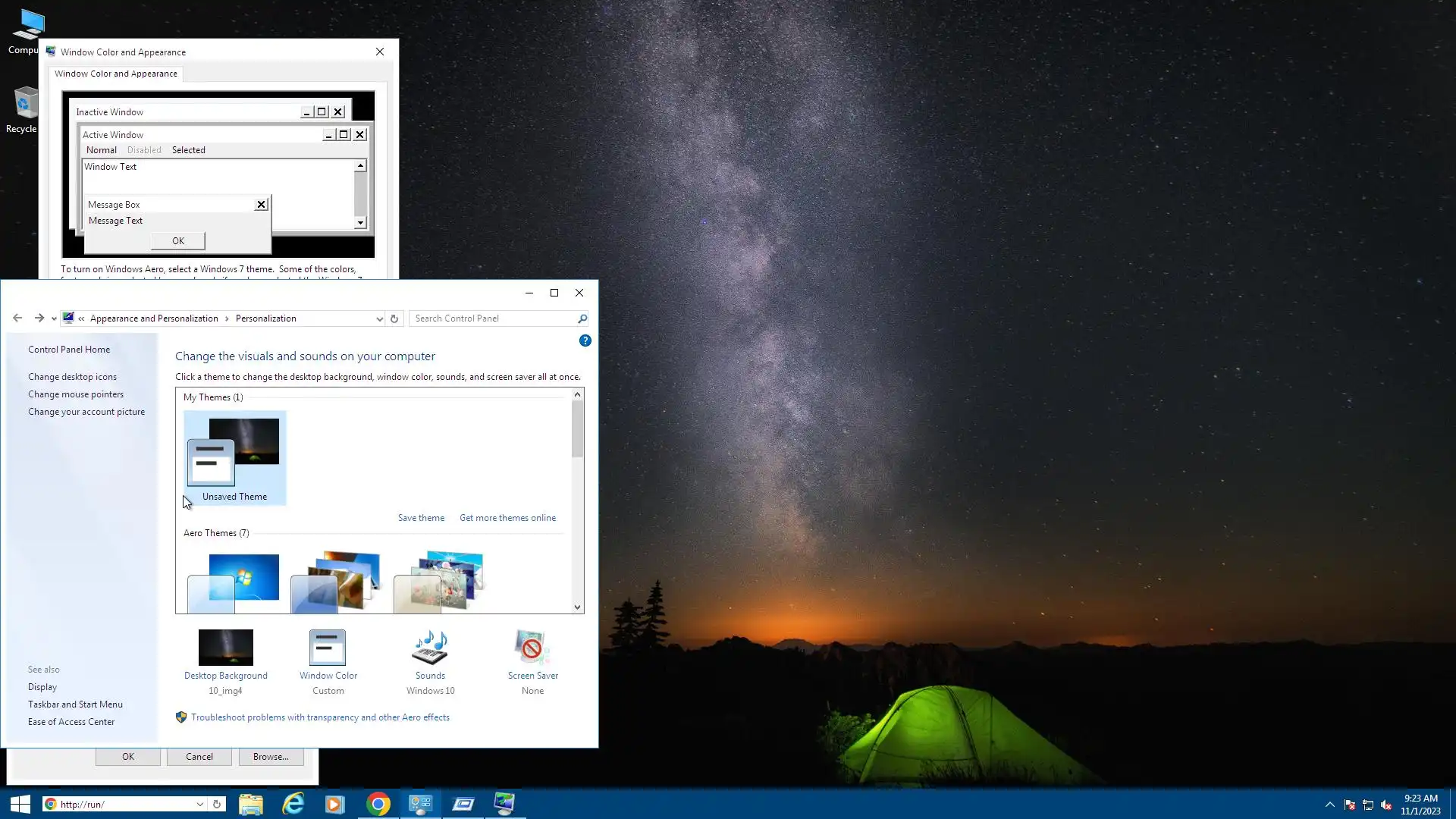Screen dimensions: 1456x819
Task: Click the Browse... button
Action: (271, 757)
